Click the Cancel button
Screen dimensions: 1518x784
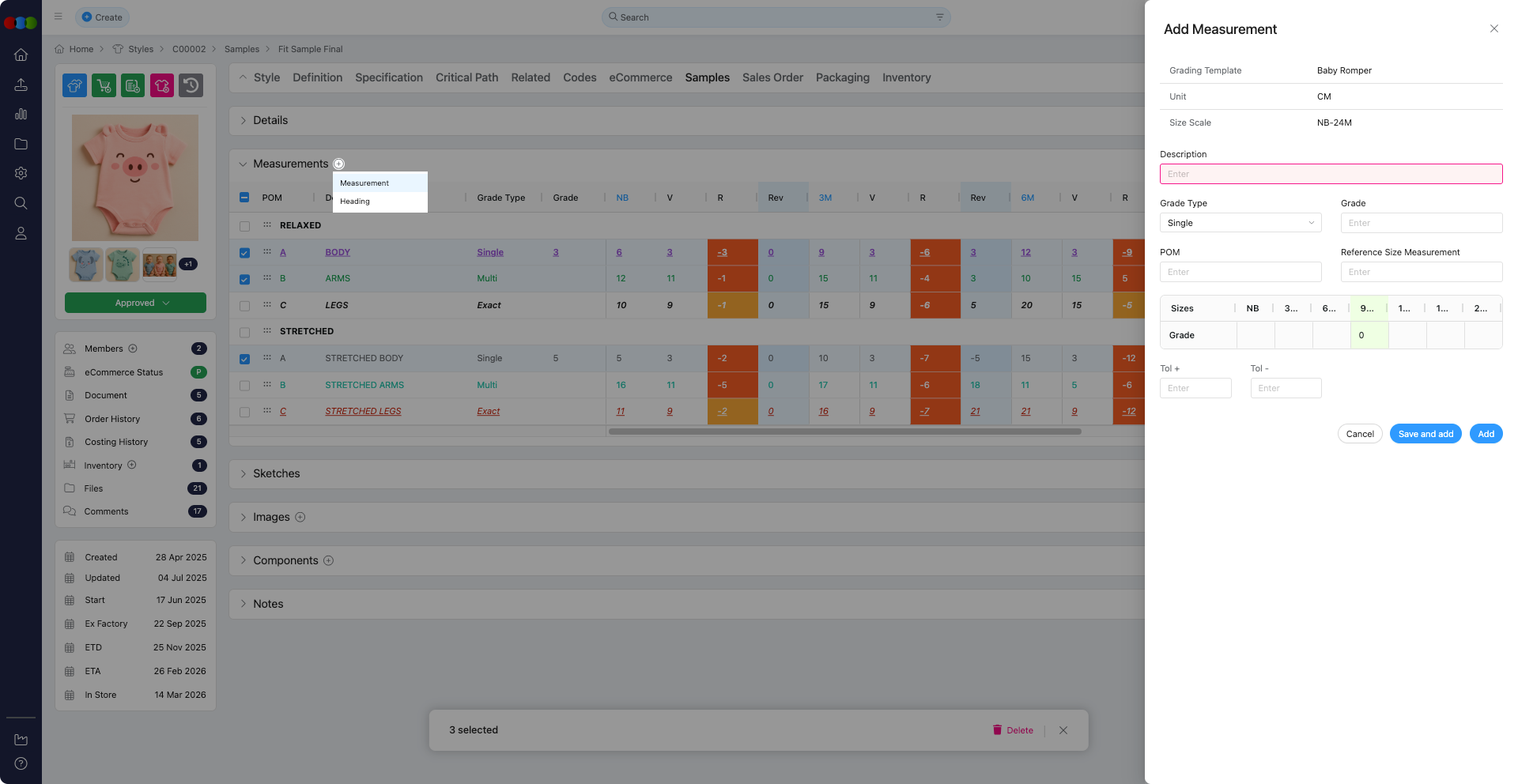click(1360, 434)
